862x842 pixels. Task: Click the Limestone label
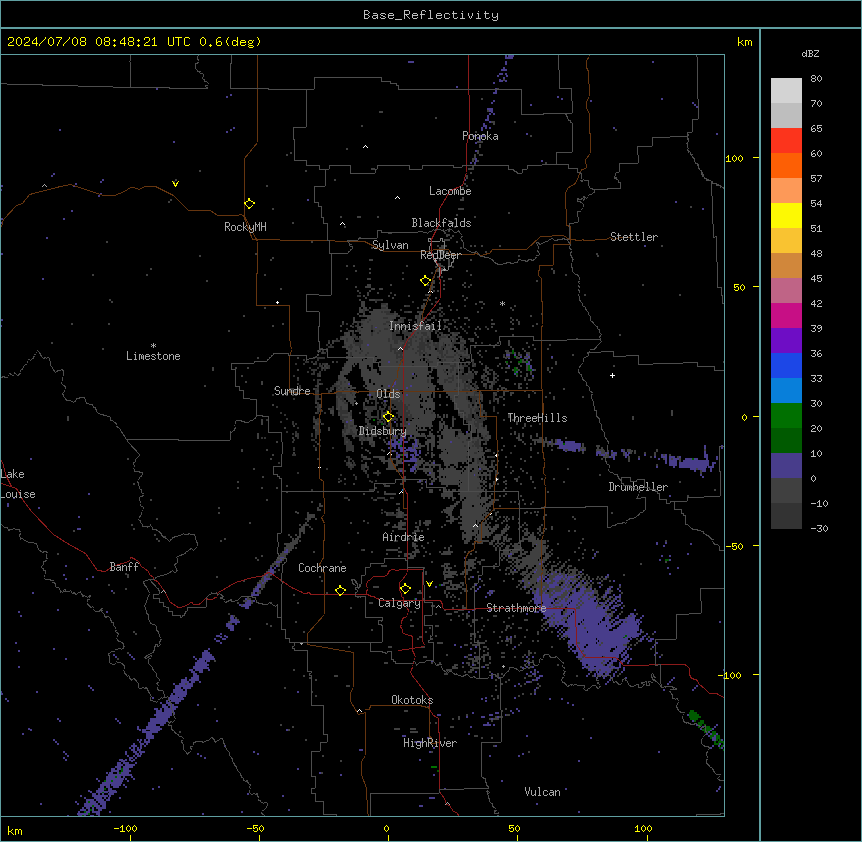point(153,356)
